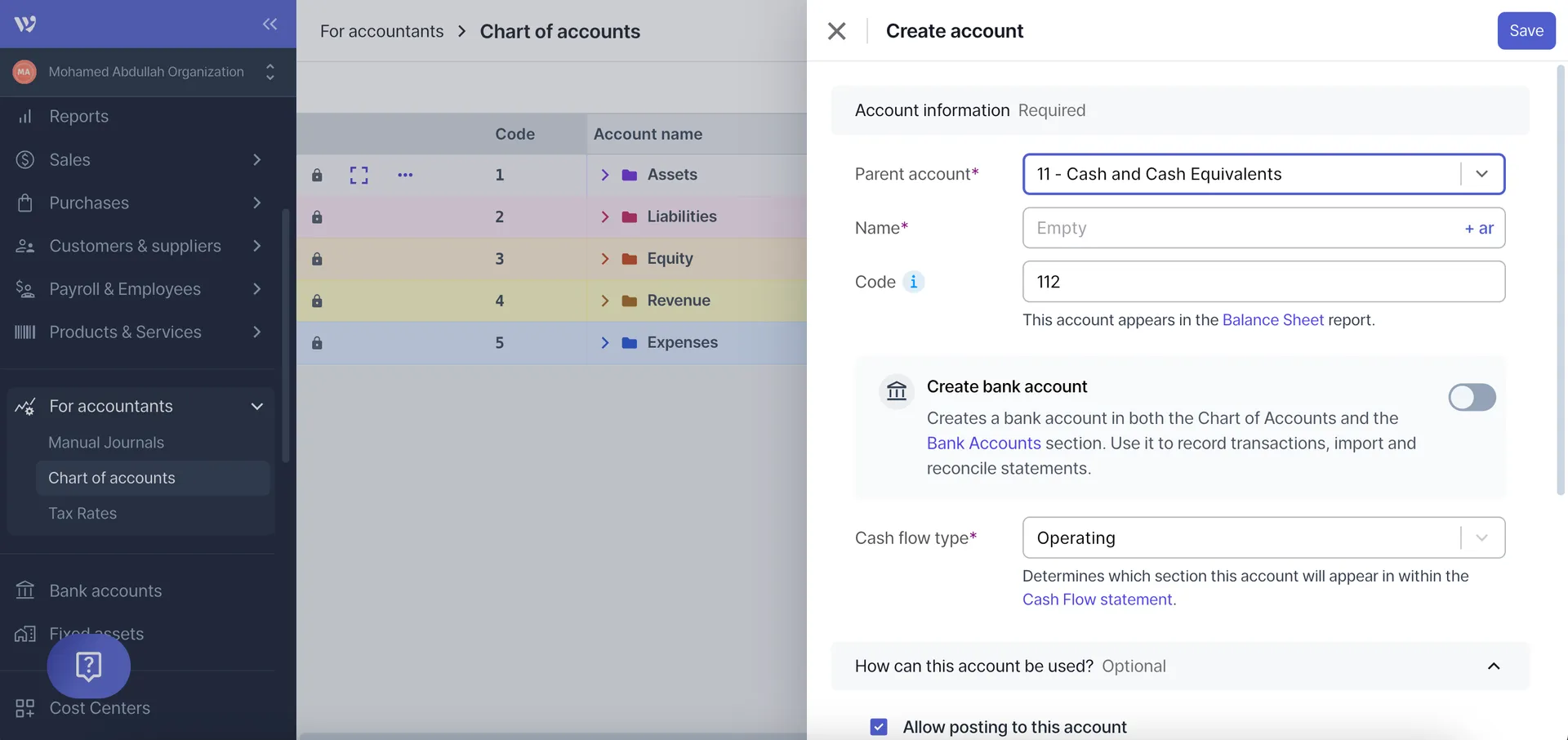
Task: Click the help bubble floating button
Action: coord(88,666)
